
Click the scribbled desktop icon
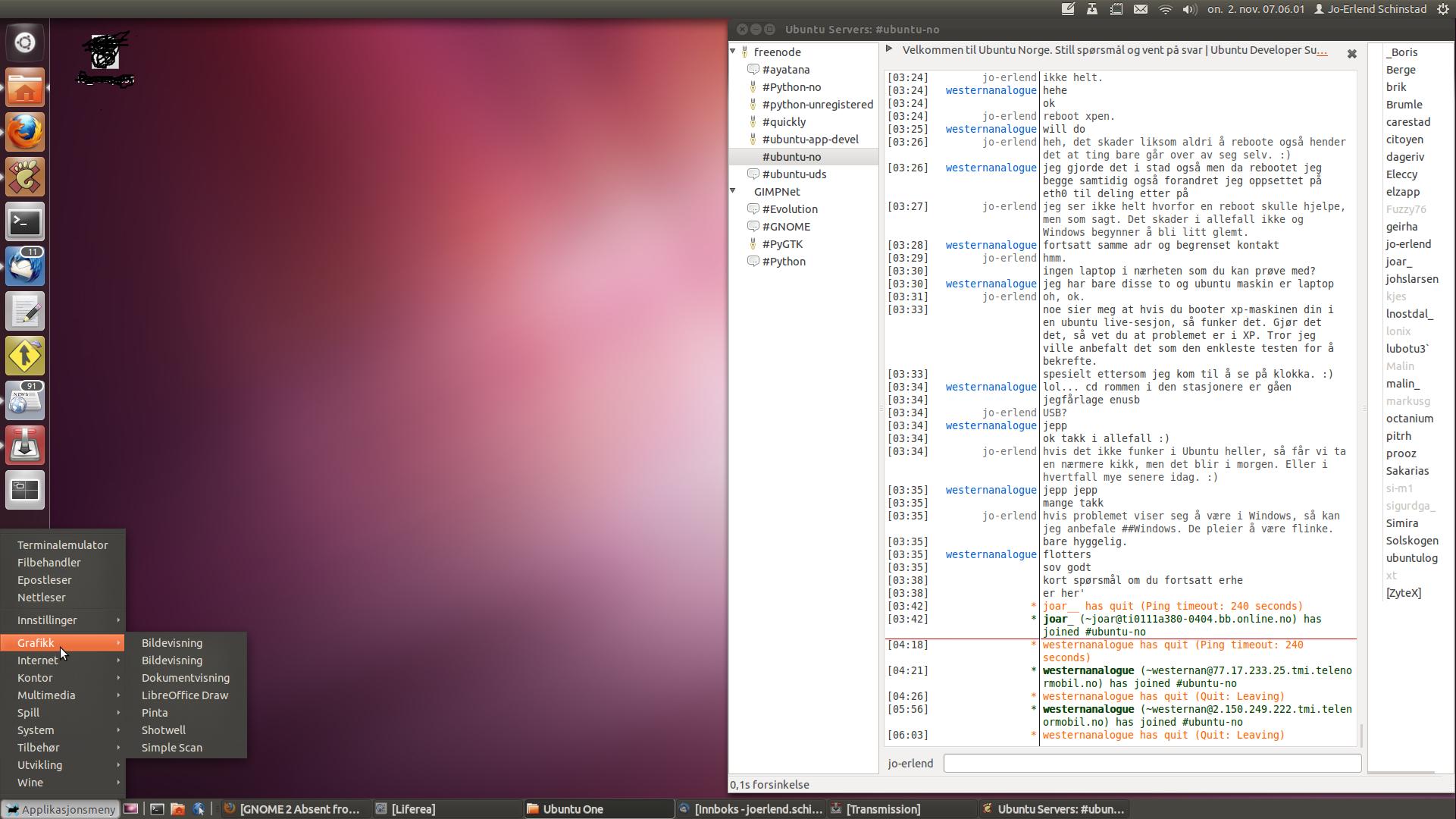click(106, 59)
